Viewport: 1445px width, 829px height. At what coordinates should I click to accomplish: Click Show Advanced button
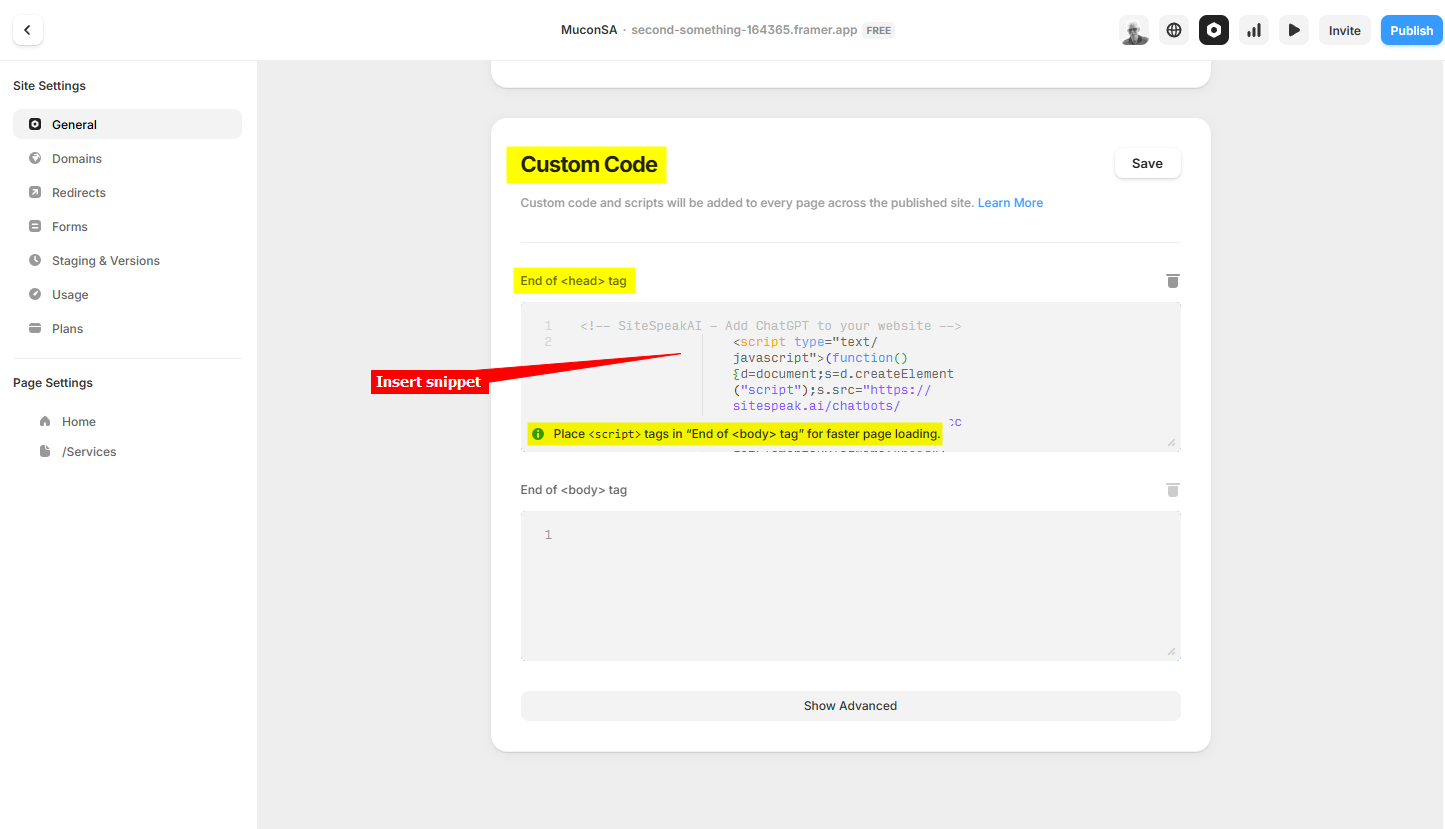[x=850, y=706]
